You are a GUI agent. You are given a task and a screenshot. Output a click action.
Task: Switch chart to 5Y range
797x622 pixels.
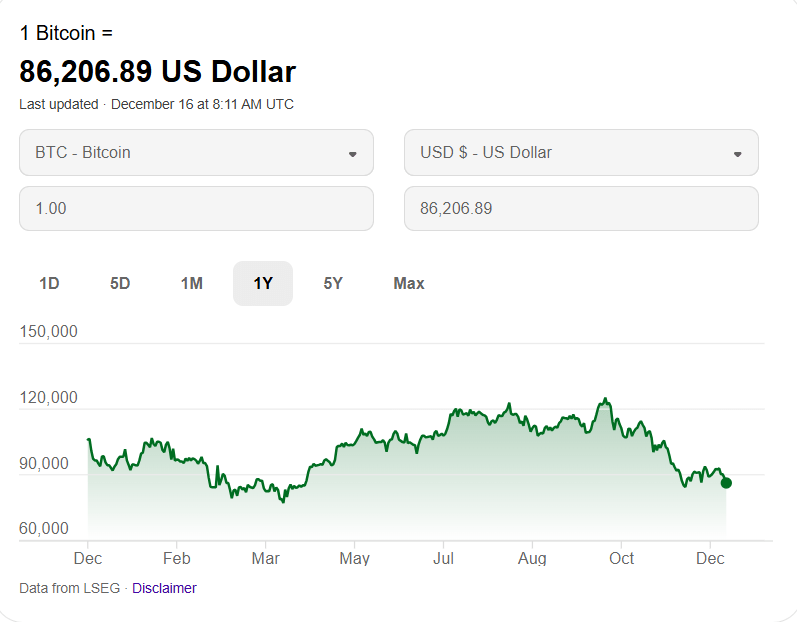pyautogui.click(x=333, y=284)
